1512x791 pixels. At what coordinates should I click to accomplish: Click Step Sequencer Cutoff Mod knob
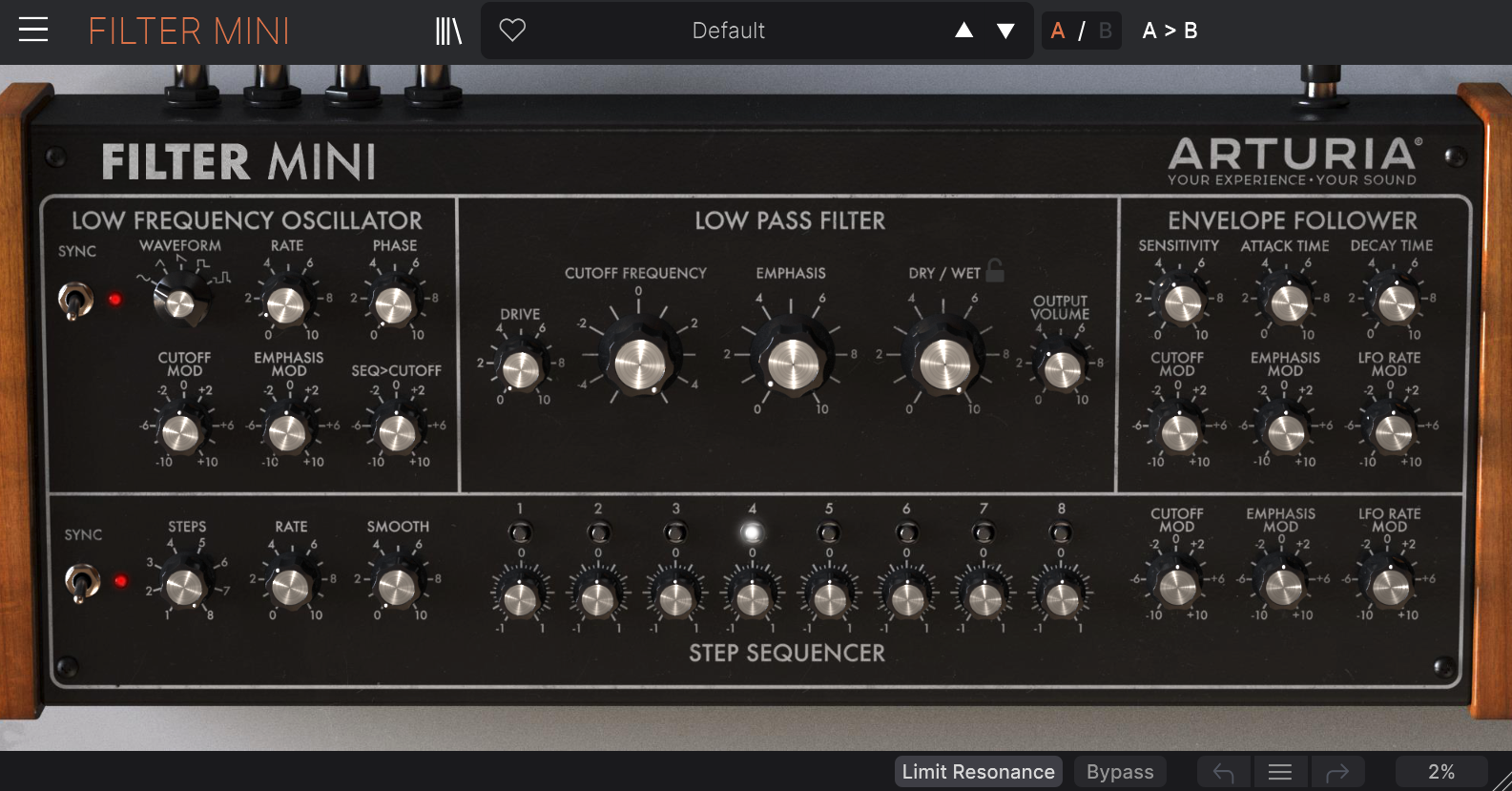coord(1177,585)
